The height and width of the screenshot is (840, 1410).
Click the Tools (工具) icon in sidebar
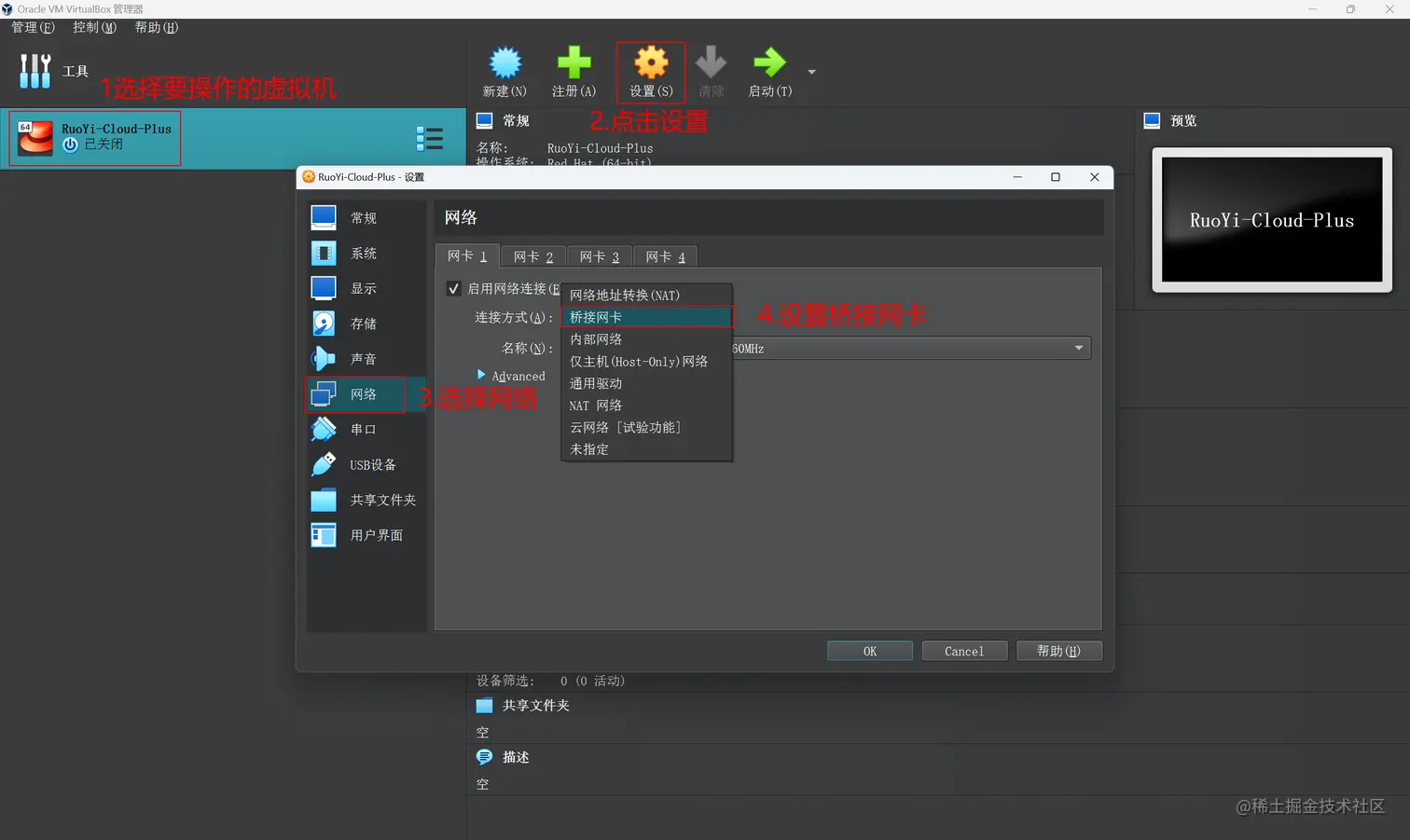[35, 71]
